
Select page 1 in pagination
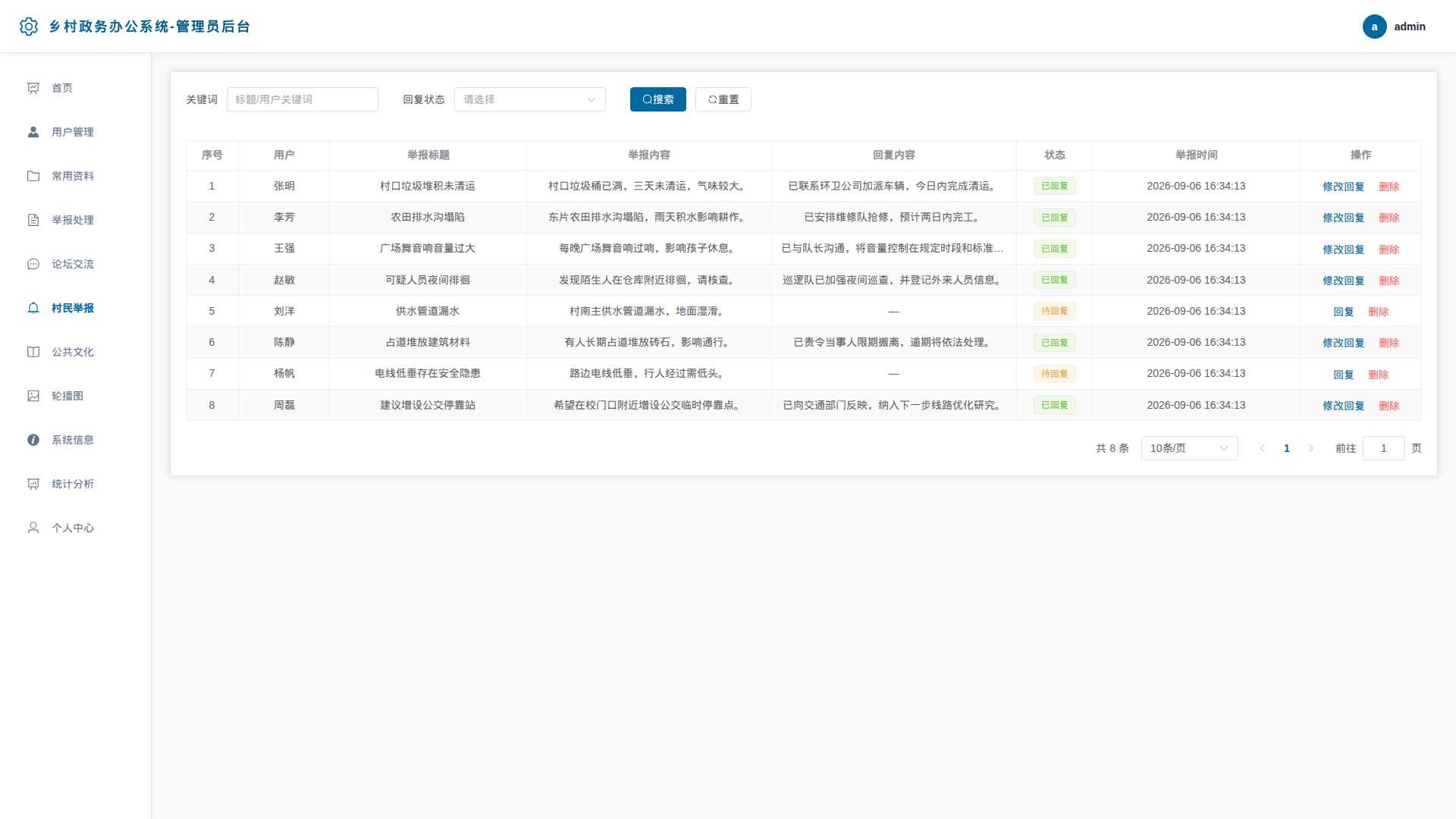click(1286, 448)
